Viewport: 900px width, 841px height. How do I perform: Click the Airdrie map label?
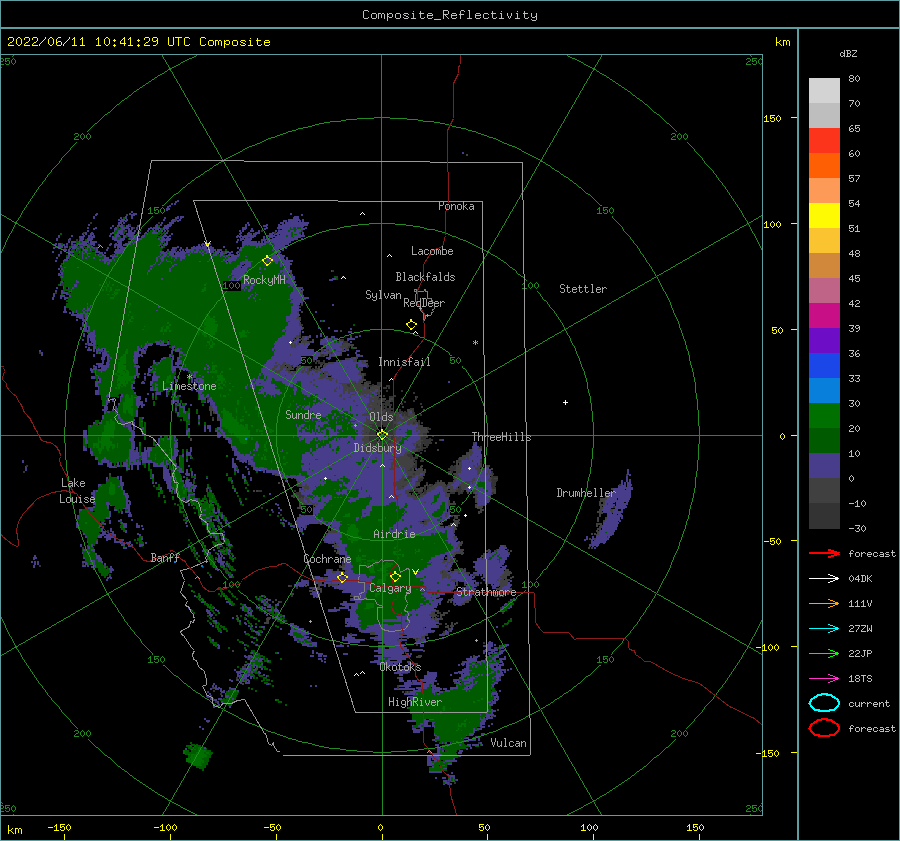click(x=394, y=534)
